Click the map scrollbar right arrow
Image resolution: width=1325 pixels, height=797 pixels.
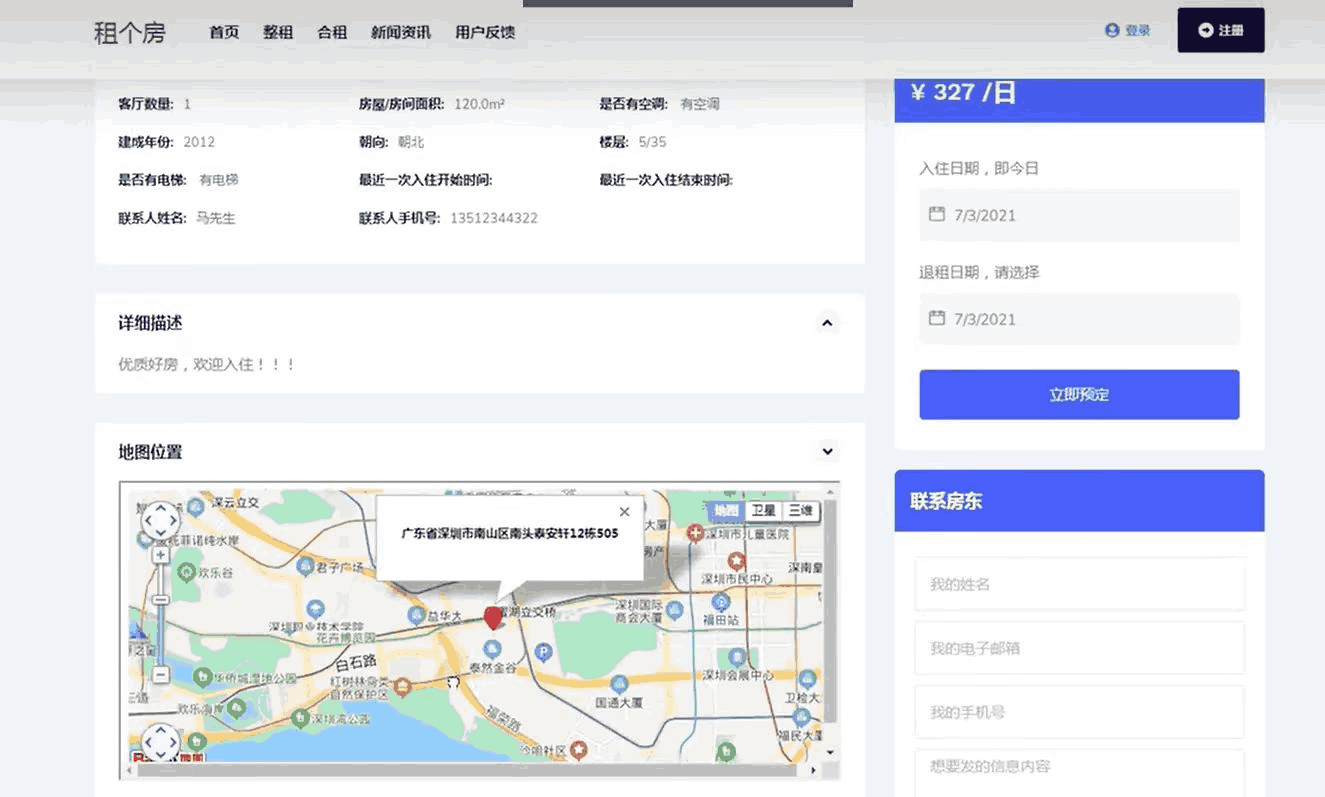click(x=813, y=770)
